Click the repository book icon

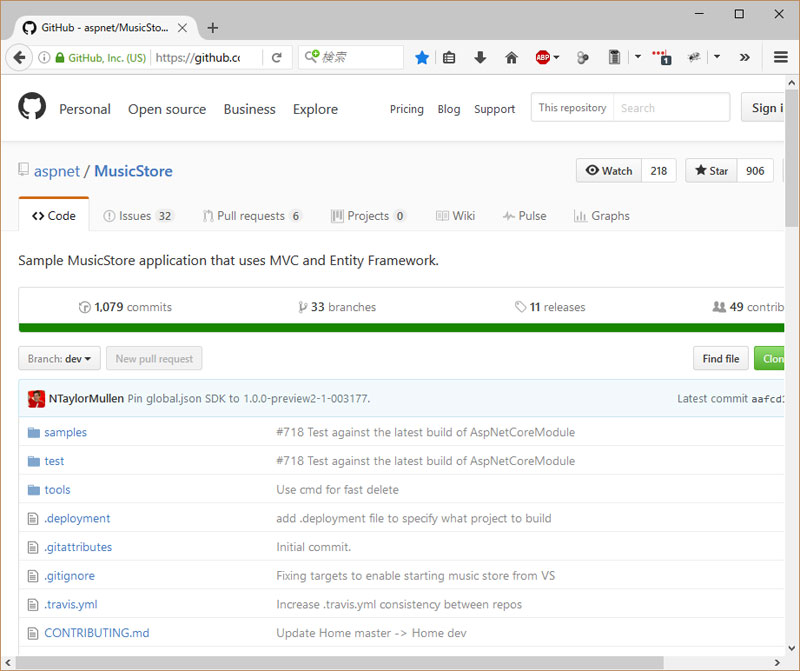[23, 169]
